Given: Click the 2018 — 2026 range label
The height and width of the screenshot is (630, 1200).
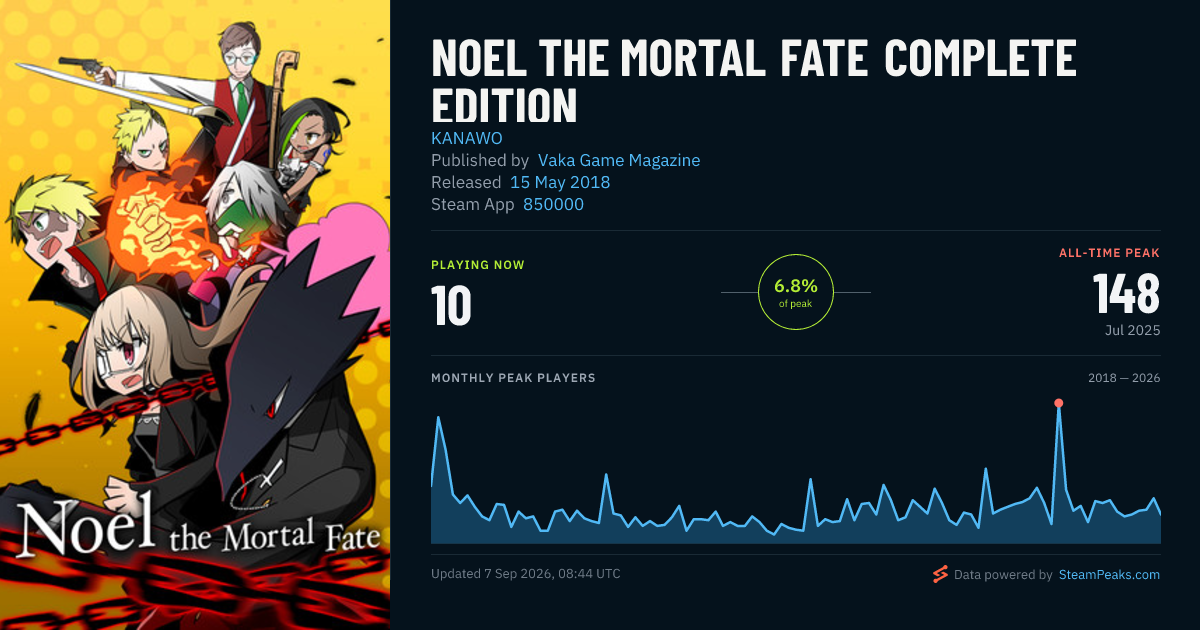Looking at the screenshot, I should (x=1124, y=378).
